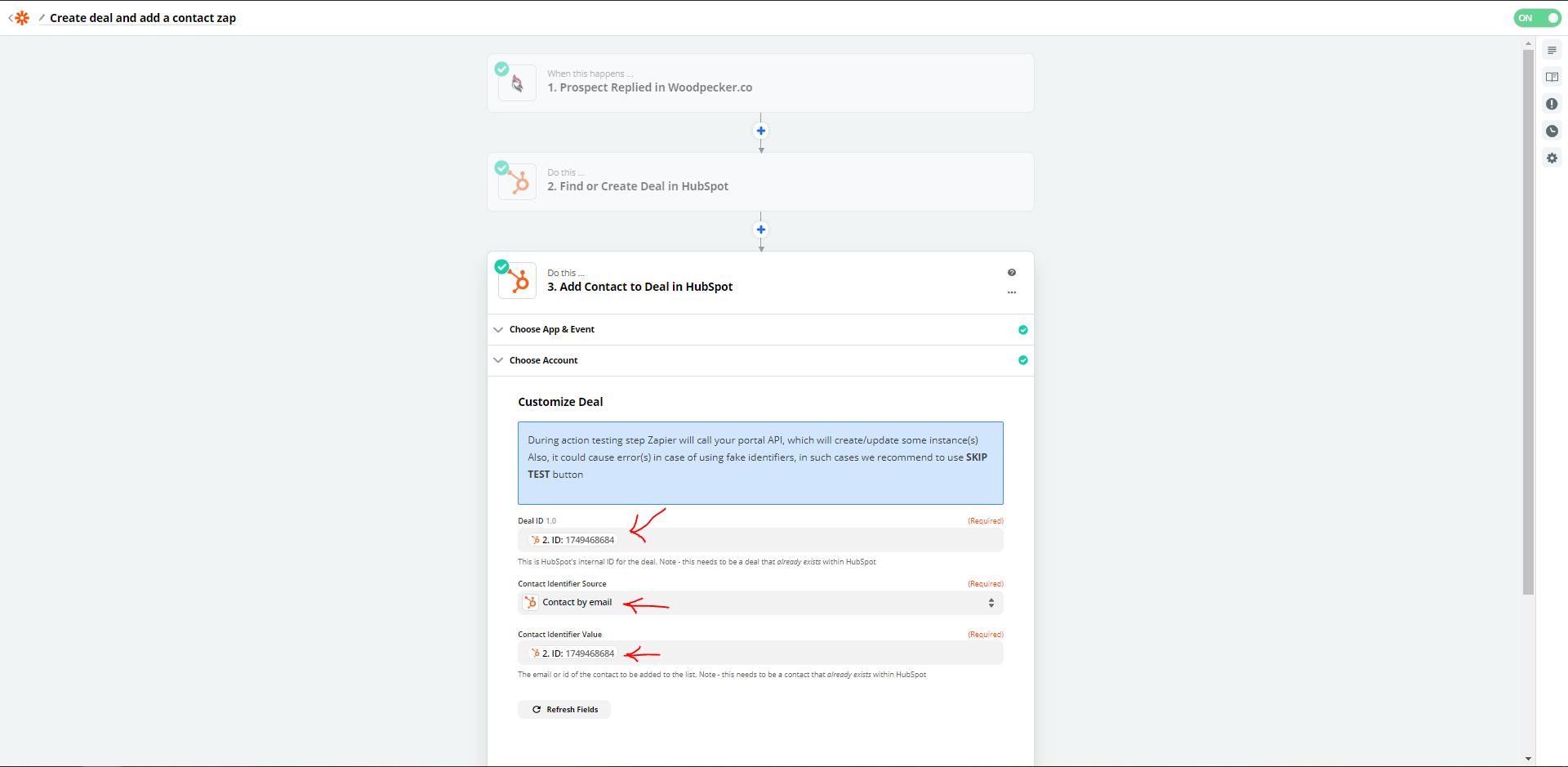Click green check on Choose App & Event

coord(1022,330)
